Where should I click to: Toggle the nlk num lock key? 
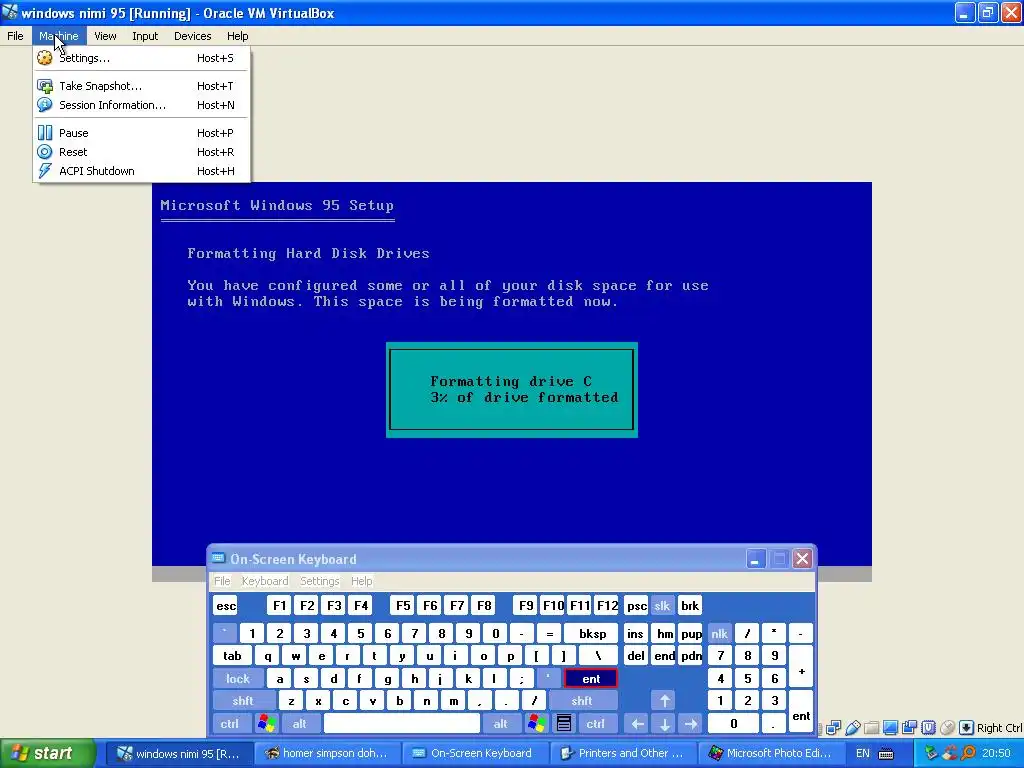[x=720, y=634]
